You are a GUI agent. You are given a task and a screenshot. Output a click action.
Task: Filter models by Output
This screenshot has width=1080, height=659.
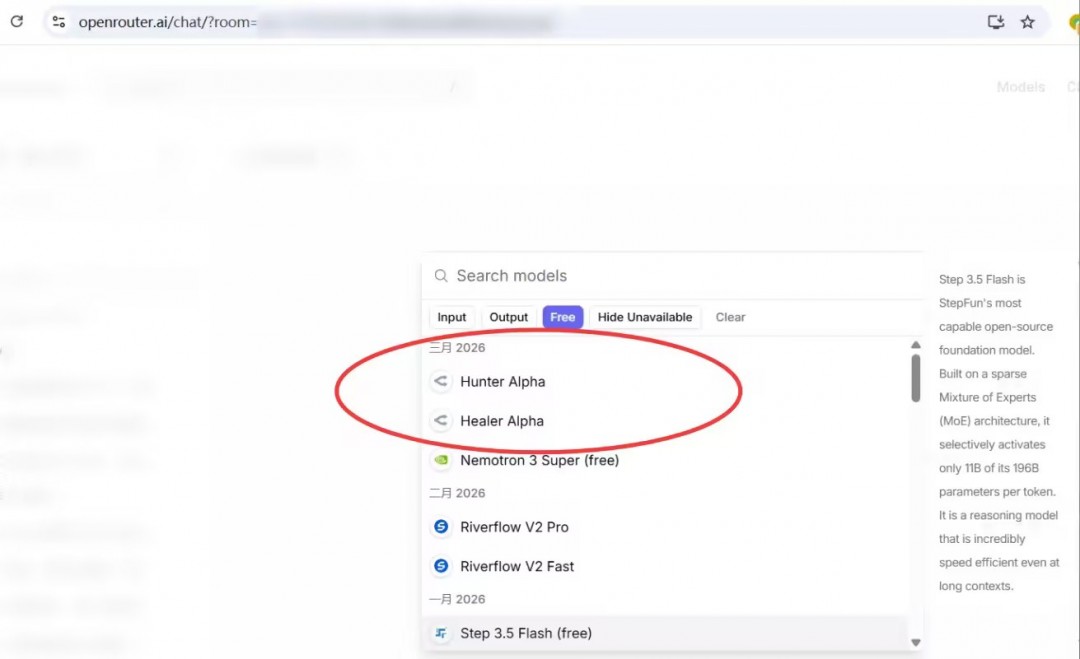tap(508, 317)
